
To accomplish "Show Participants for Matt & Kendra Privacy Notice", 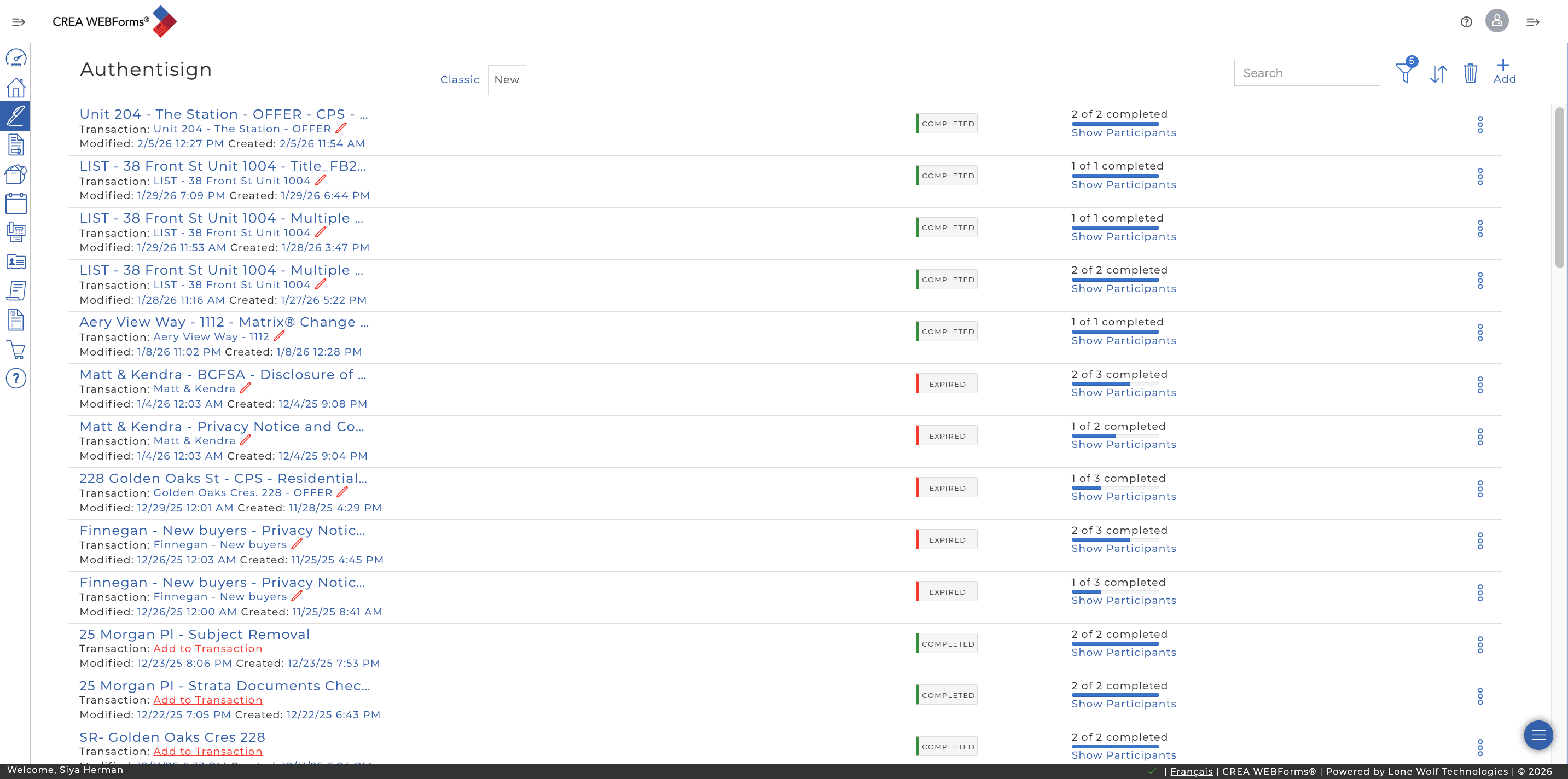I will pos(1124,444).
